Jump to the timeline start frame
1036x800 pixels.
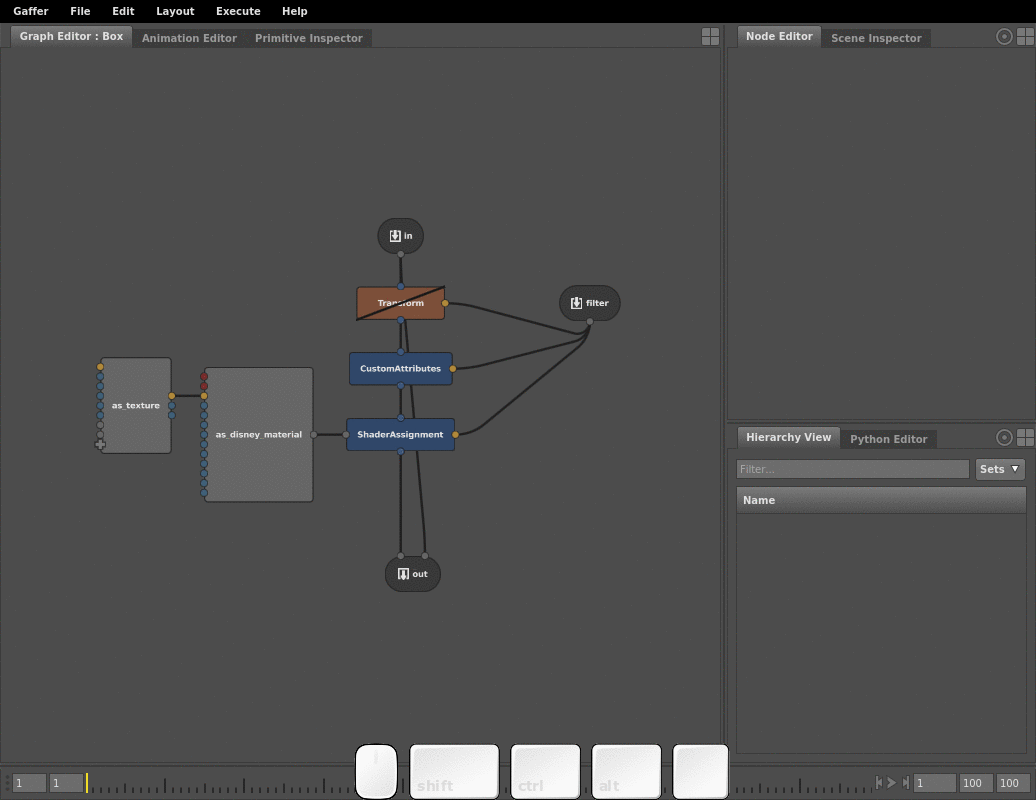pyautogui.click(x=878, y=783)
